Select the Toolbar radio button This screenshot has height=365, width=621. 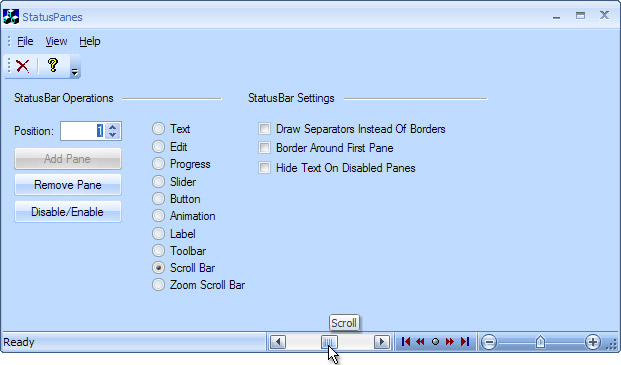pos(158,251)
